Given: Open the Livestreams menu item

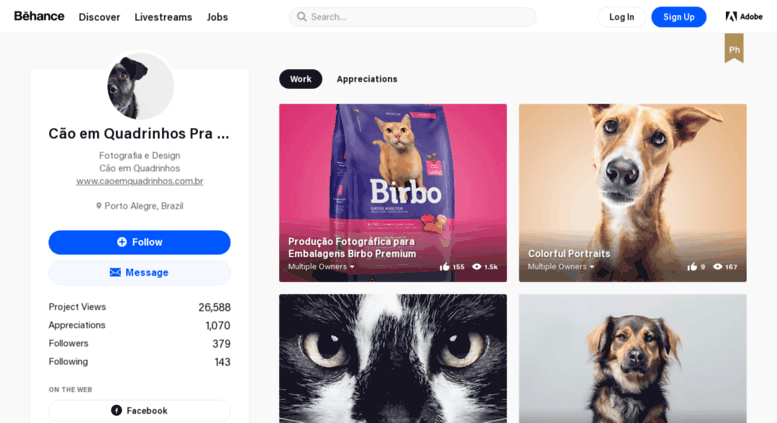Looking at the screenshot, I should (x=163, y=17).
